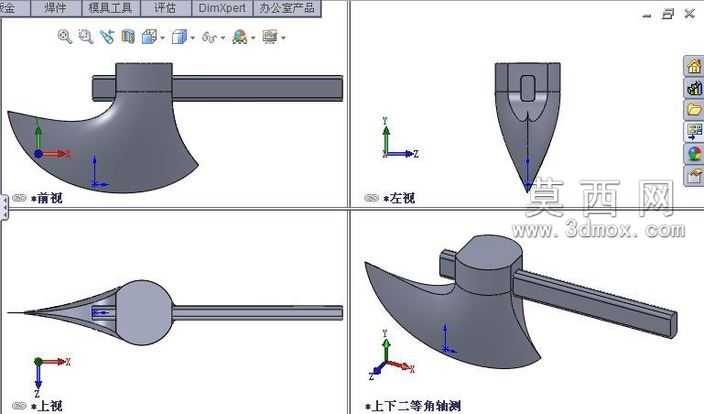Switch to the 评估 tab

coord(165,8)
